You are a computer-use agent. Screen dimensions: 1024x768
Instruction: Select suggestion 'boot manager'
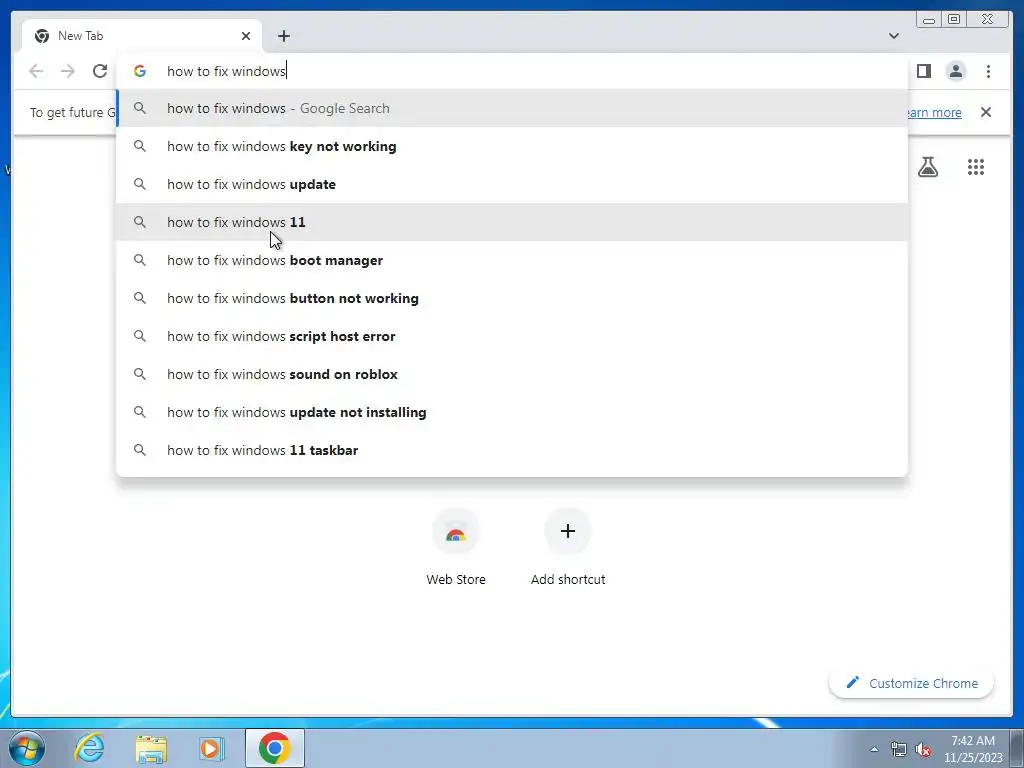pos(512,260)
